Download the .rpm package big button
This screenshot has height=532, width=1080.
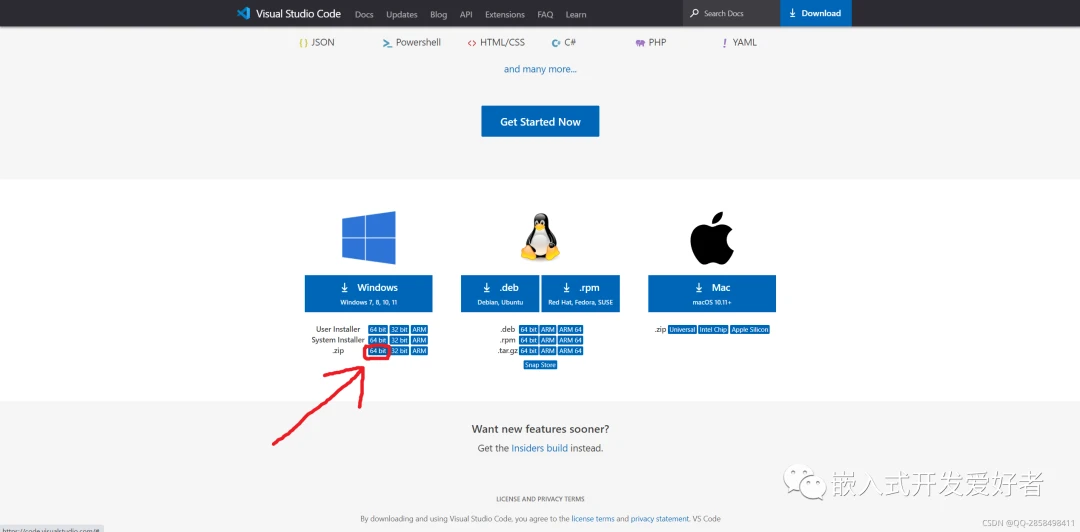click(x=581, y=294)
